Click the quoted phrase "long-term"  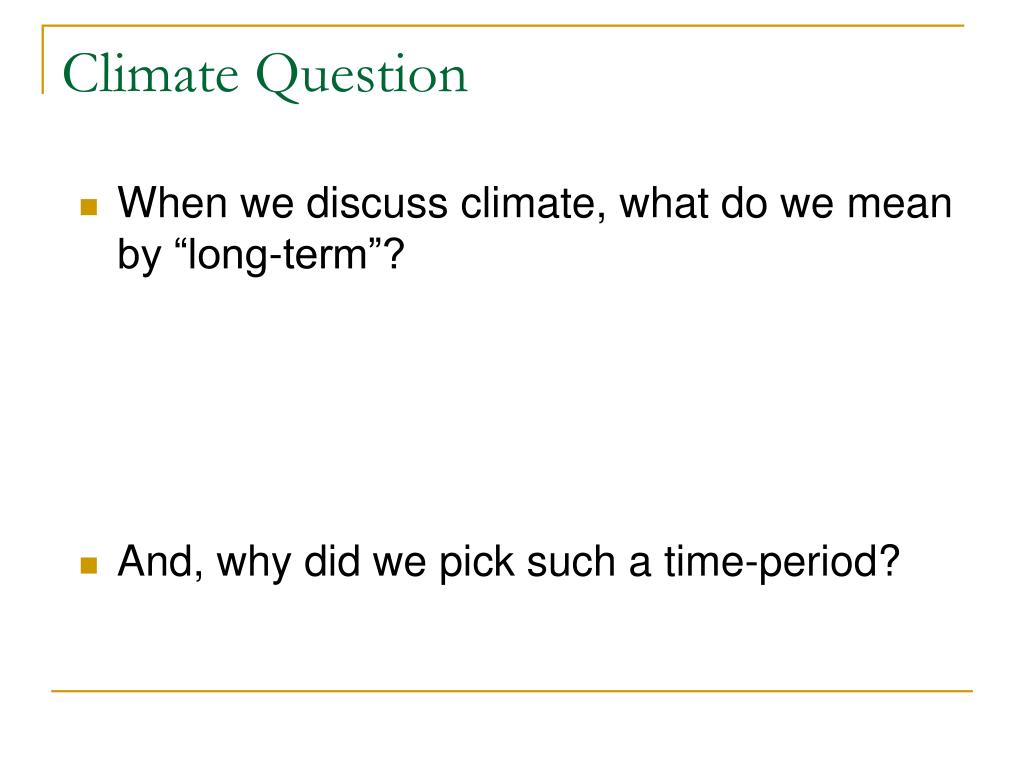tap(278, 255)
